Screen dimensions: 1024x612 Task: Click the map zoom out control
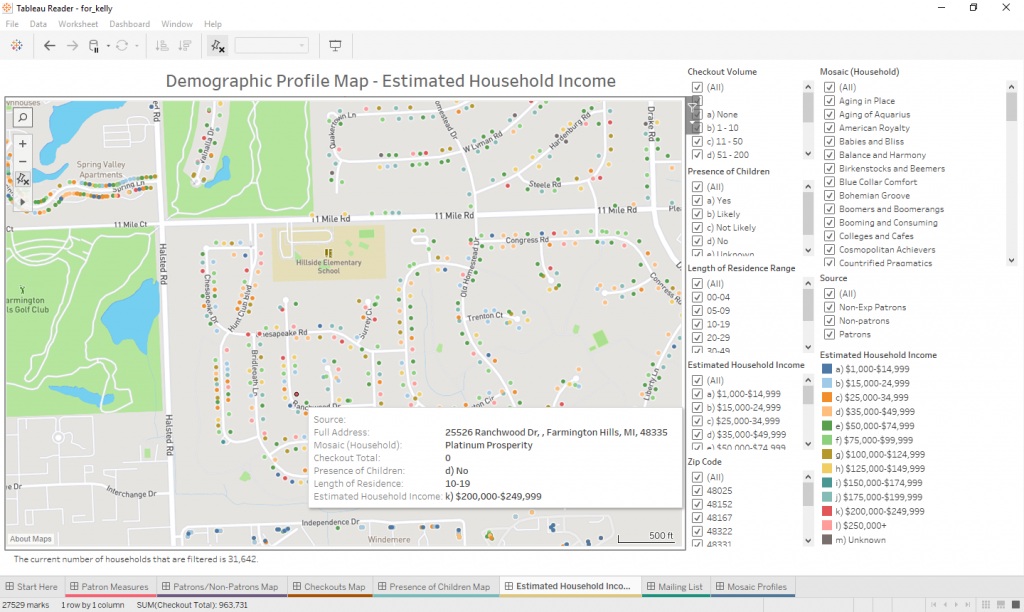click(22, 159)
